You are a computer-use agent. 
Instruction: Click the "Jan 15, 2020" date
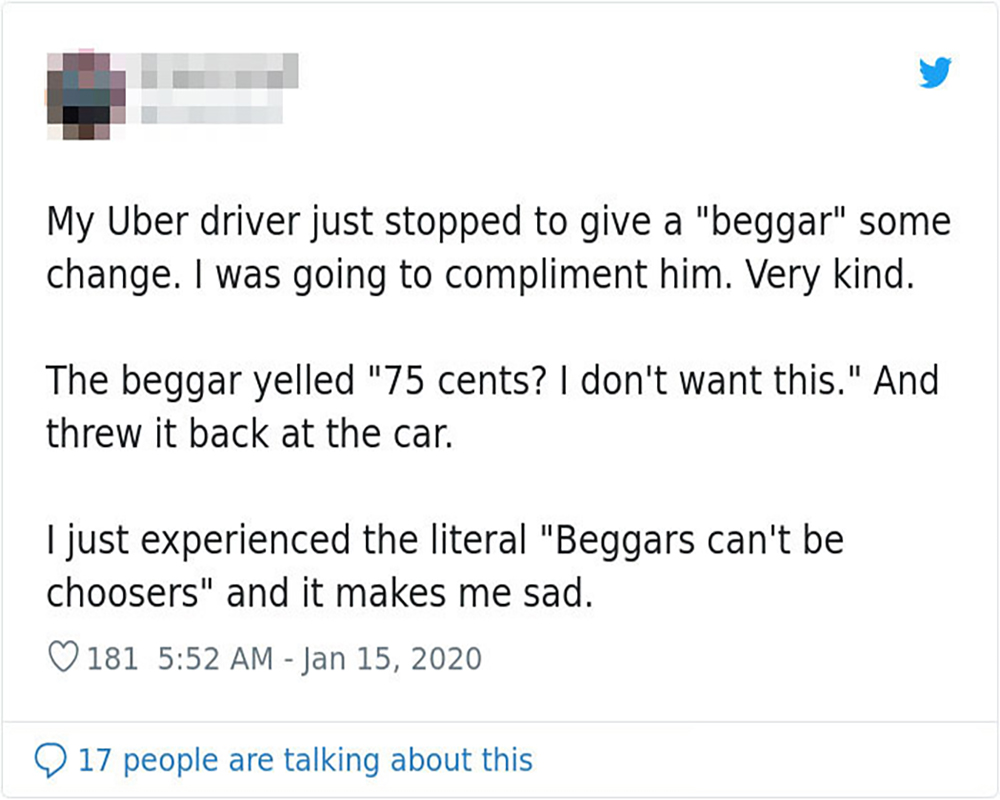[x=391, y=659]
